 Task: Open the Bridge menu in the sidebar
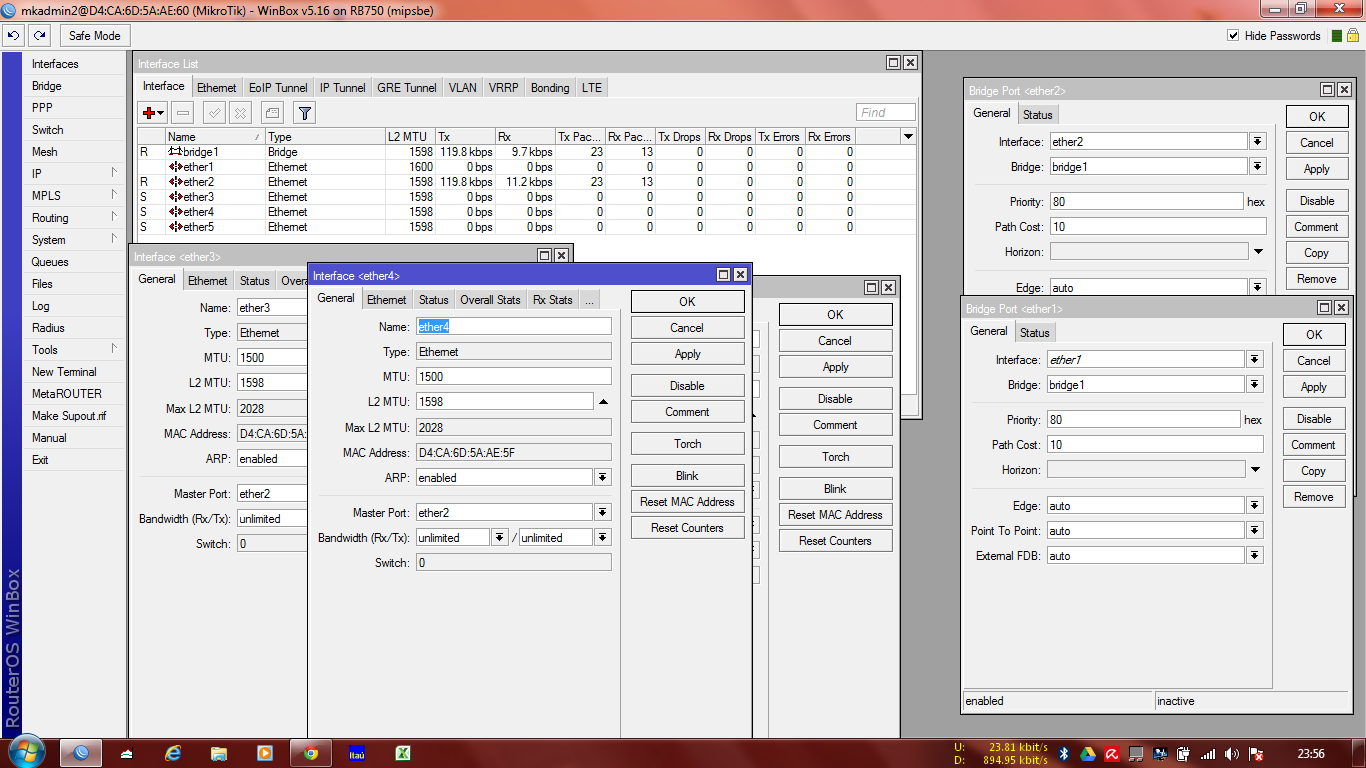click(x=47, y=86)
